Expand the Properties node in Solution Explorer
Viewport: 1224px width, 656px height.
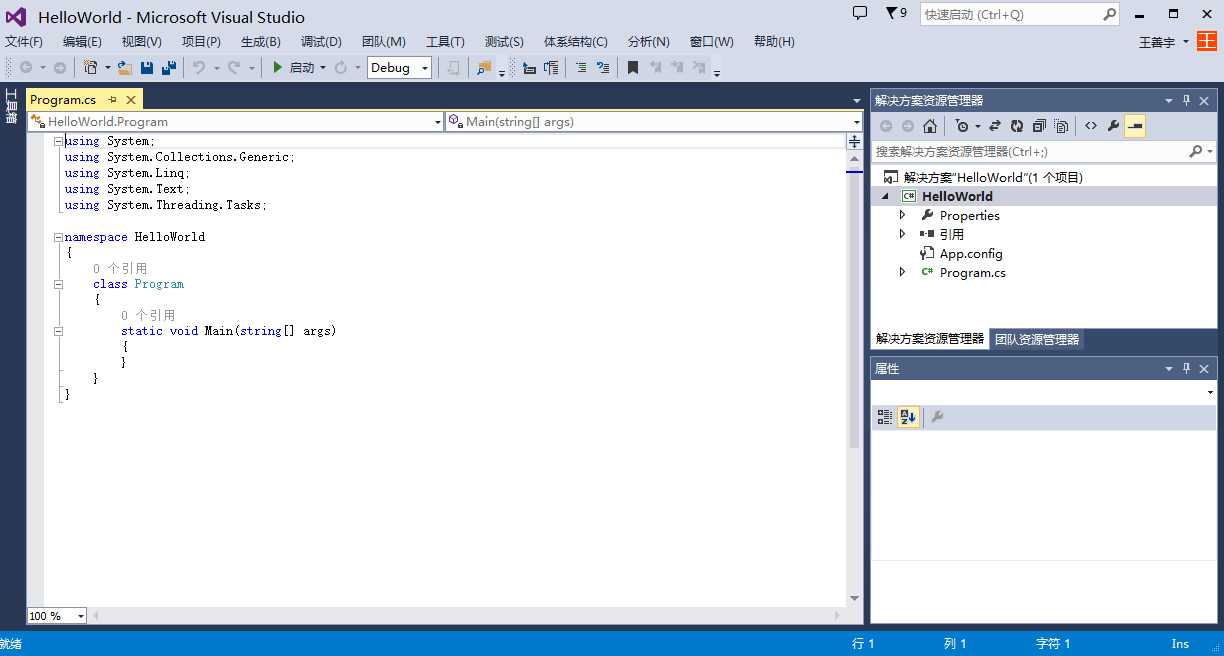[902, 215]
